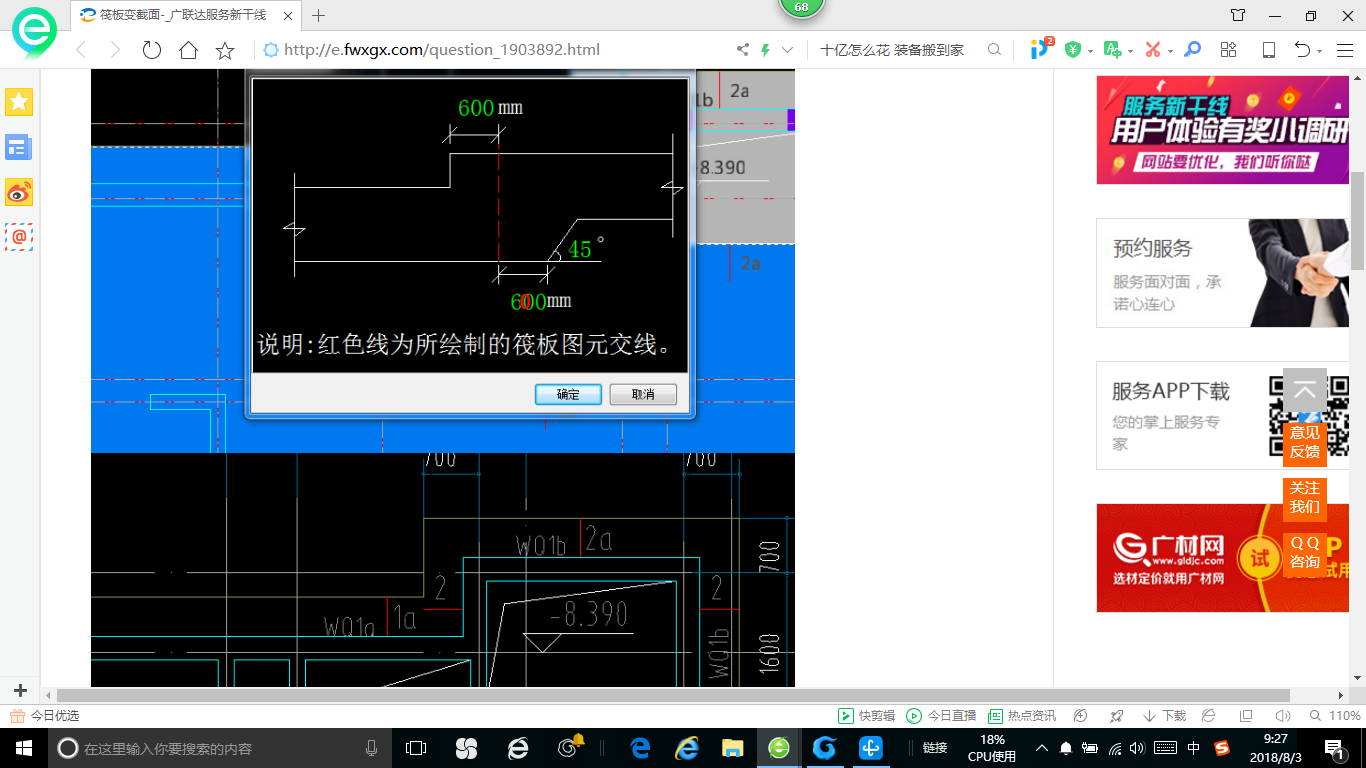Open the Internet Explorer taskbar icon
1366x768 pixels.
coord(686,748)
